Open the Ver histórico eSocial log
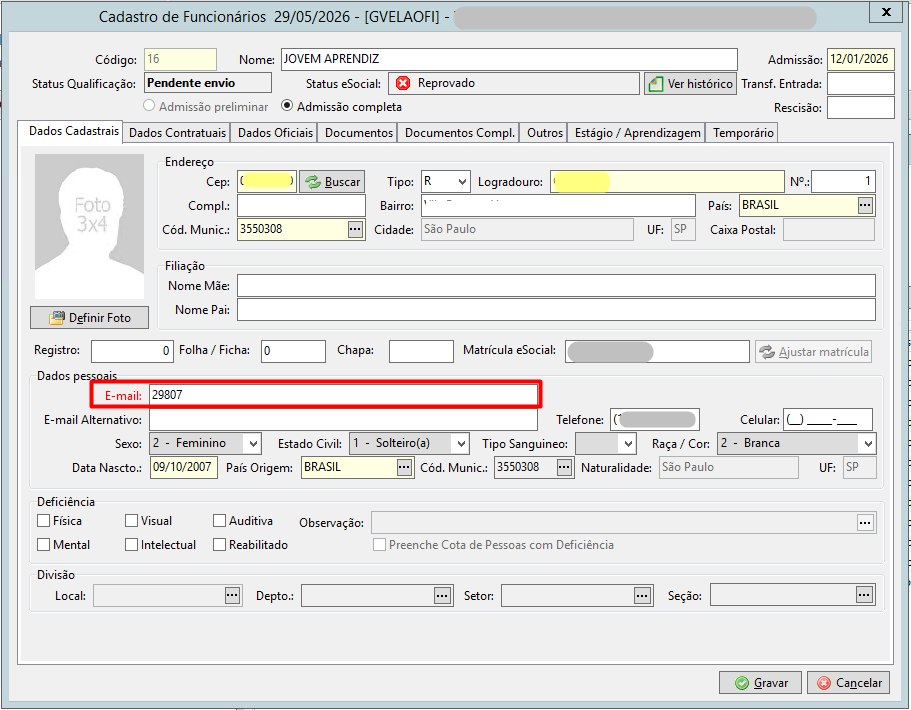This screenshot has width=911, height=710. coord(690,84)
